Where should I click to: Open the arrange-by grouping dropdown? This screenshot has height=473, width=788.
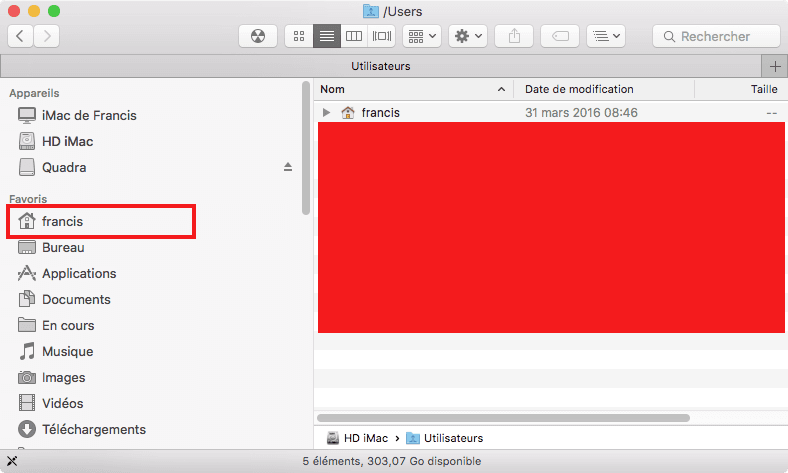(422, 36)
